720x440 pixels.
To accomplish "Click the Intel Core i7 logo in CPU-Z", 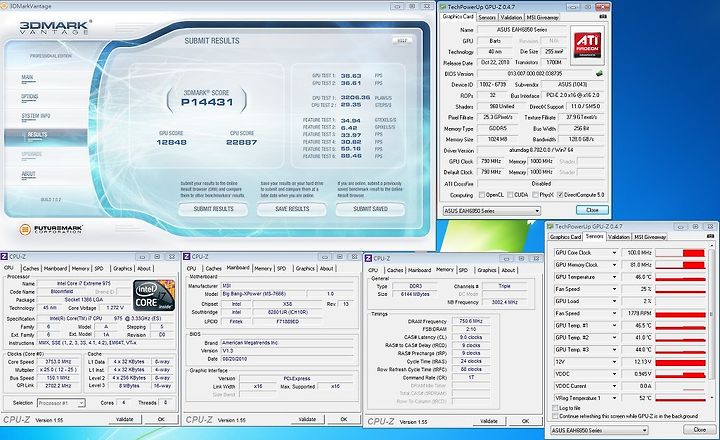I will (154, 295).
